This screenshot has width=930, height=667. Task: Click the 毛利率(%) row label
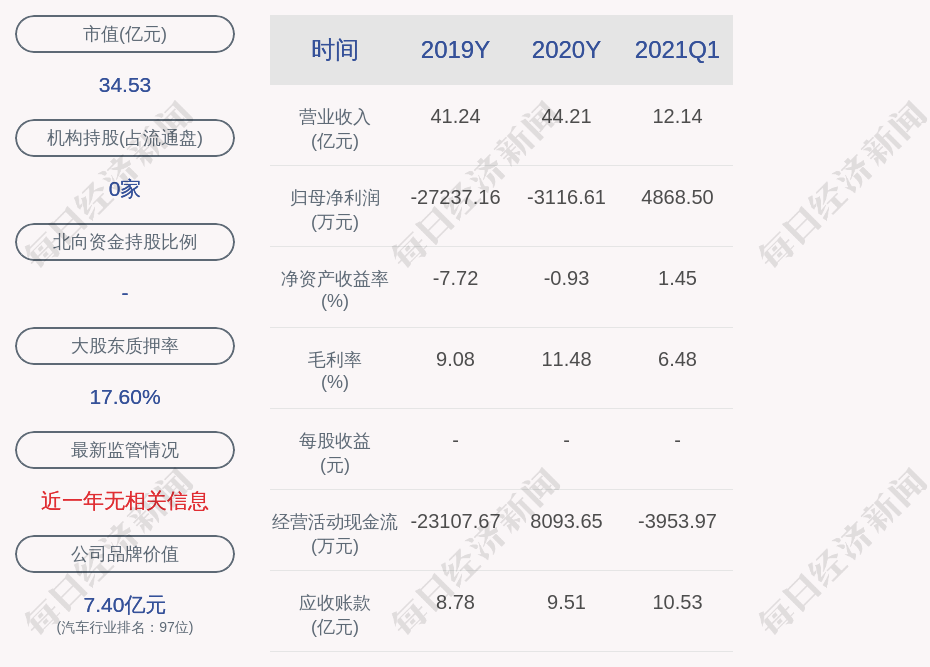pos(335,371)
